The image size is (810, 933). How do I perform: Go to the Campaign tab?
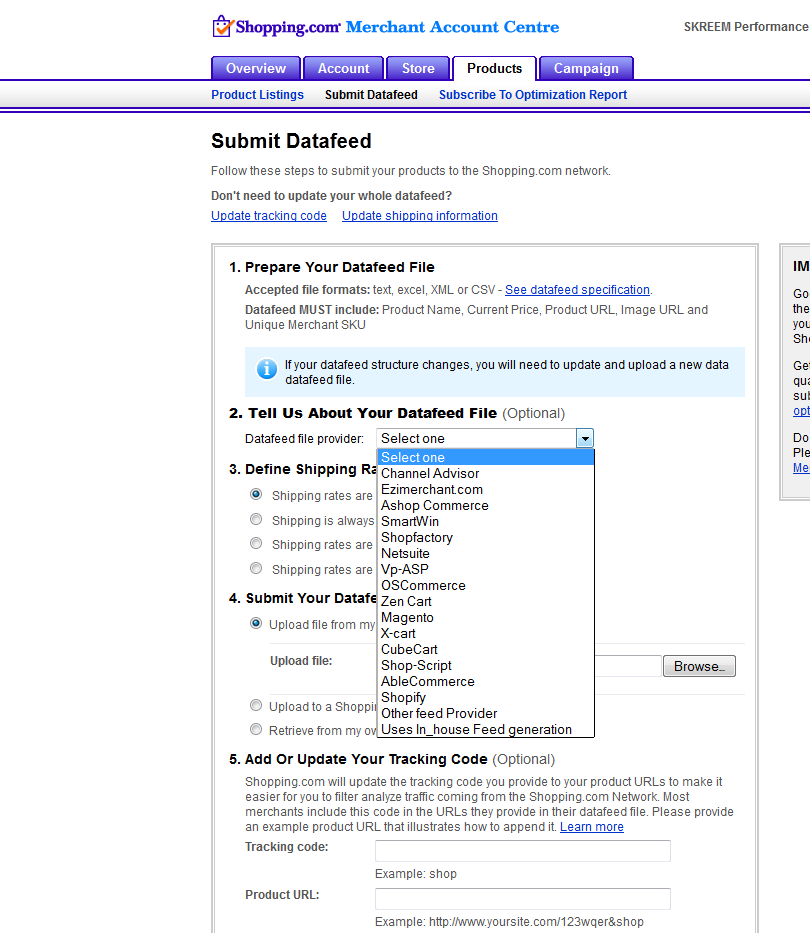(586, 68)
